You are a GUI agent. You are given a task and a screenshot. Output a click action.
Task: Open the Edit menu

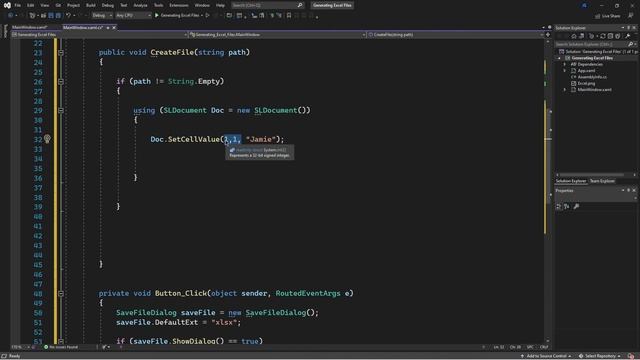pyautogui.click(x=31, y=5)
